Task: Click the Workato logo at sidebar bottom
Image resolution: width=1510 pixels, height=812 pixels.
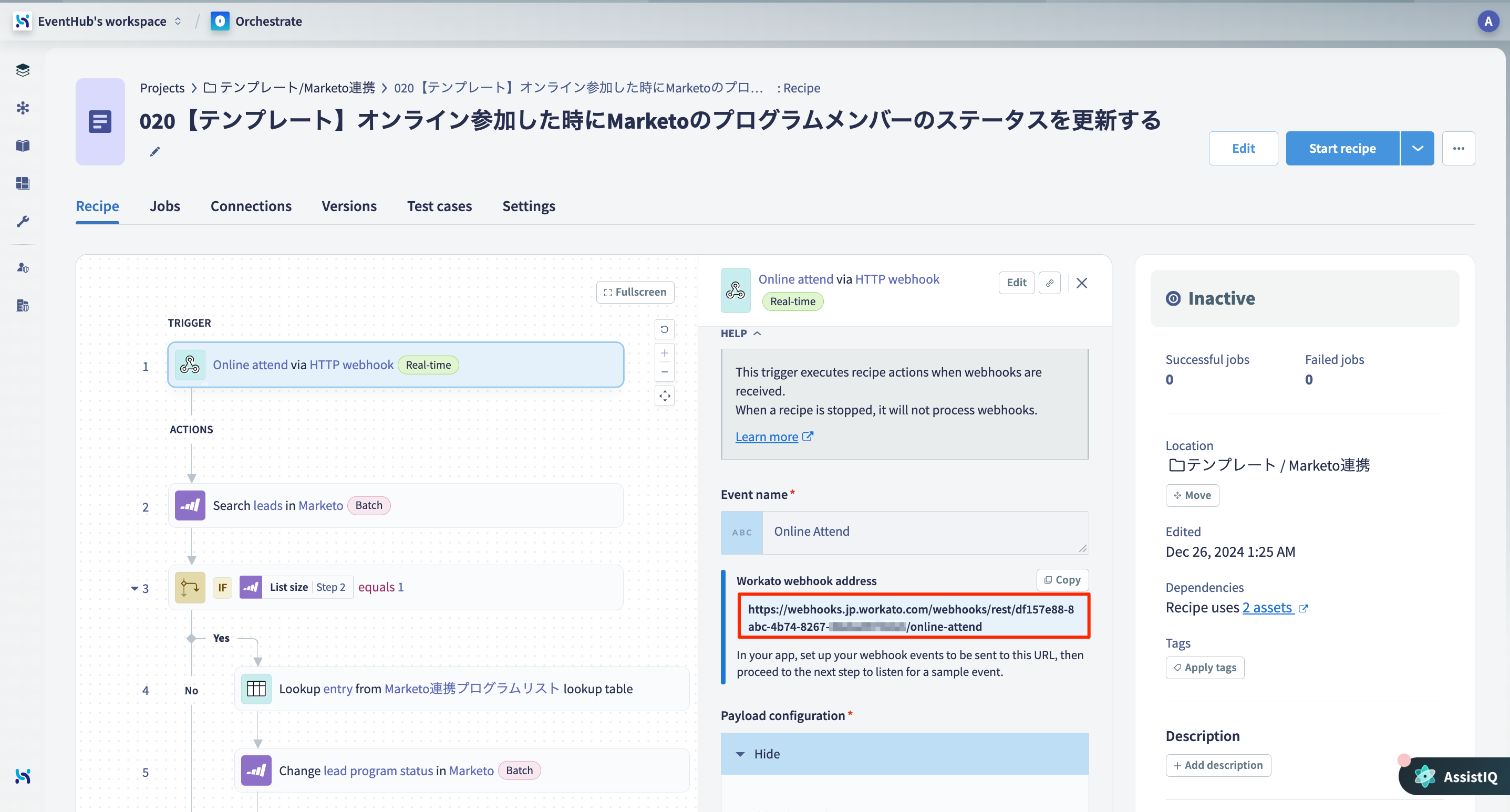Action: click(x=23, y=776)
